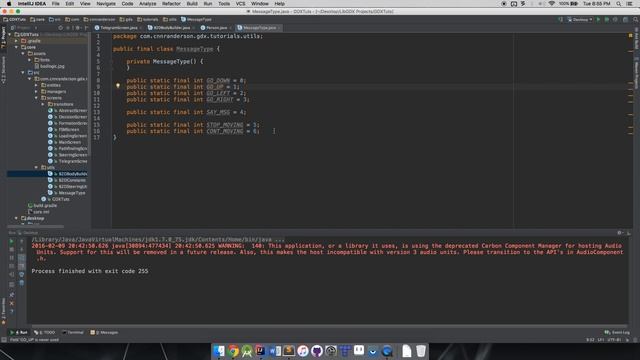Screen dimensions: 640x360
Task: Click the Wi-Fi status icon in menu bar
Action: 551,4
